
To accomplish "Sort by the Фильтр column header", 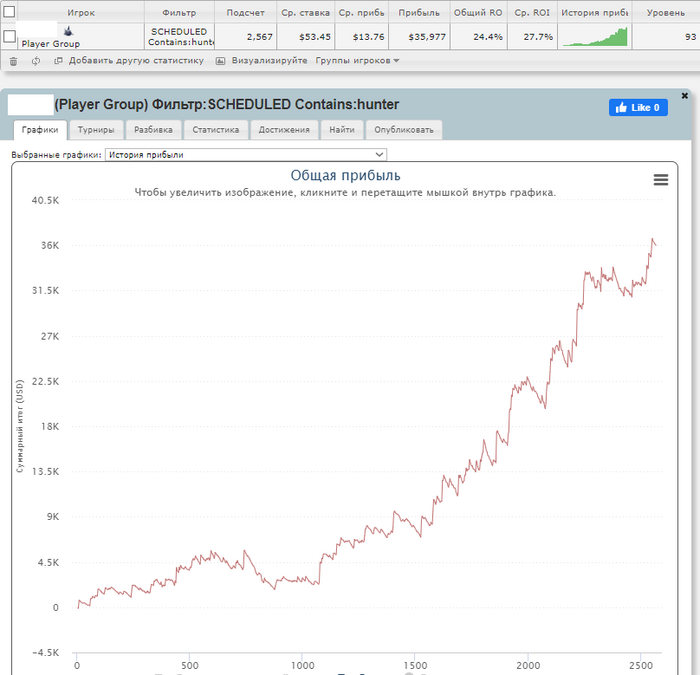I will point(179,12).
